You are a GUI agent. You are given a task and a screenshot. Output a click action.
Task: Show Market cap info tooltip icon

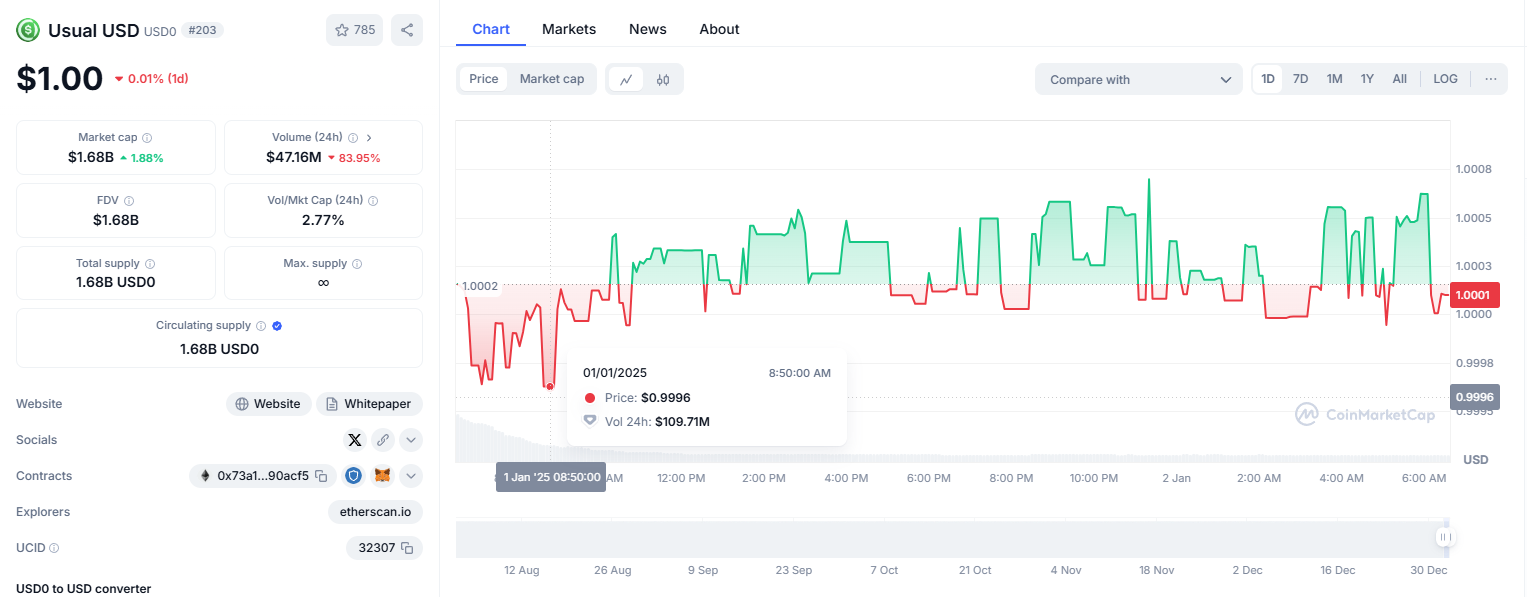147,138
